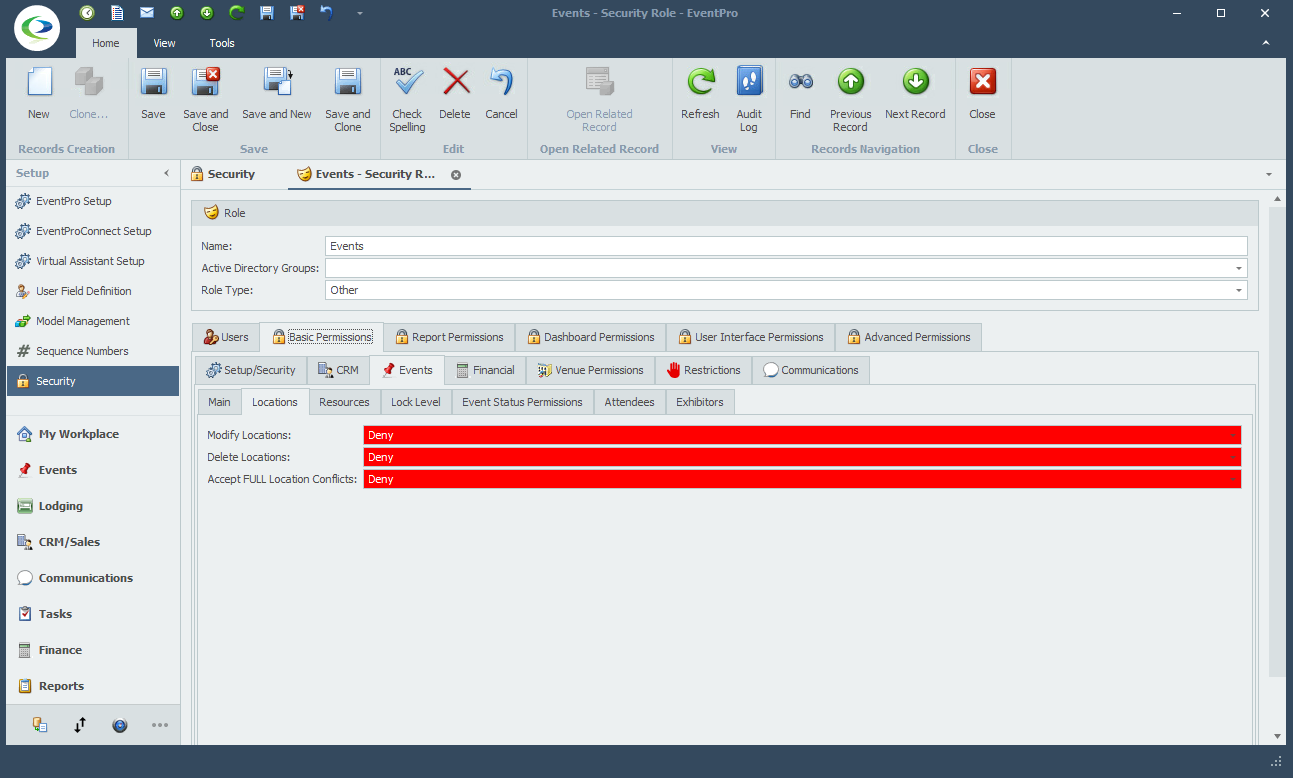Click the envelope icon in quick access toolbar

pyautogui.click(x=147, y=13)
